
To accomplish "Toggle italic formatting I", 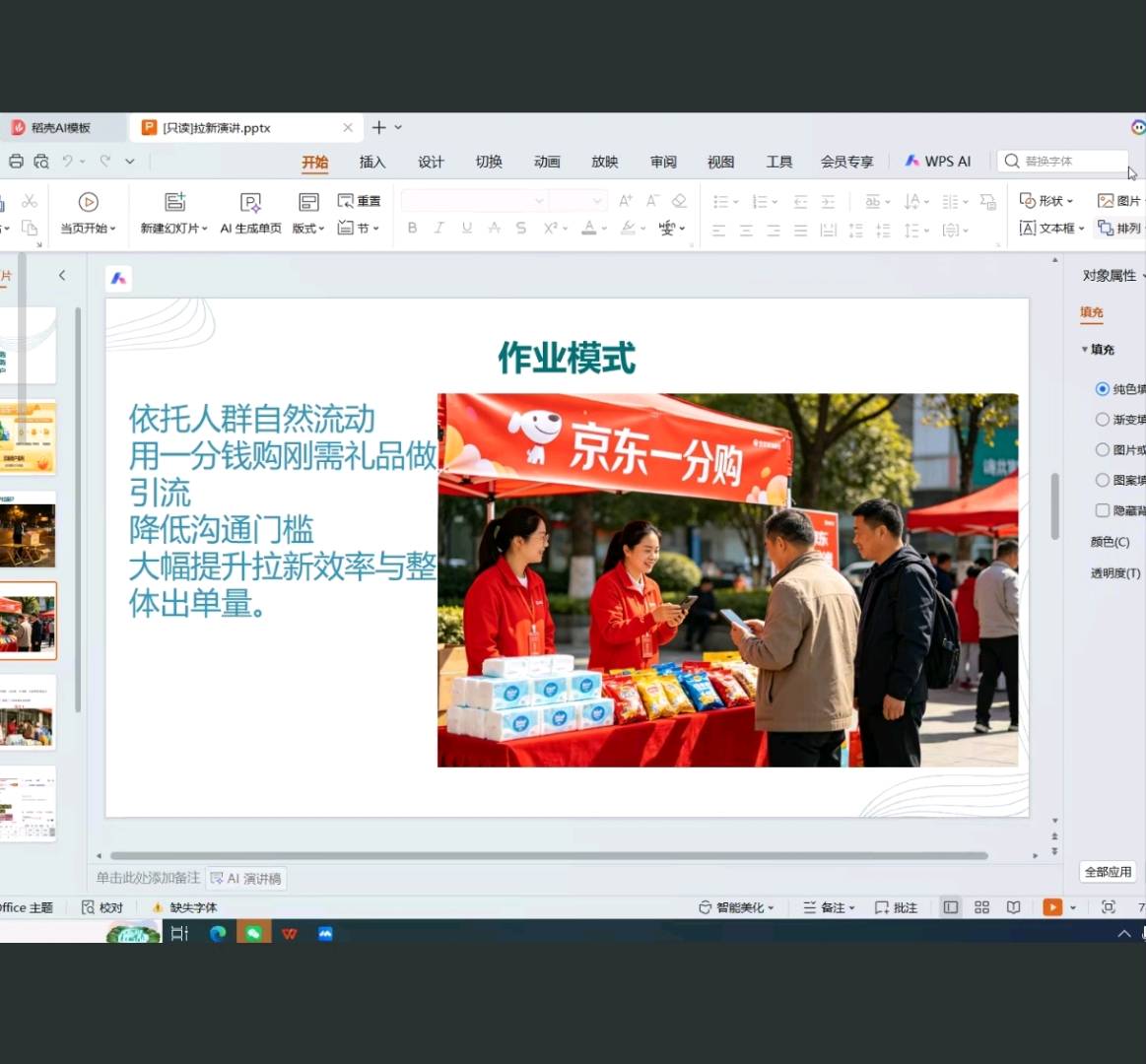I will 439,228.
